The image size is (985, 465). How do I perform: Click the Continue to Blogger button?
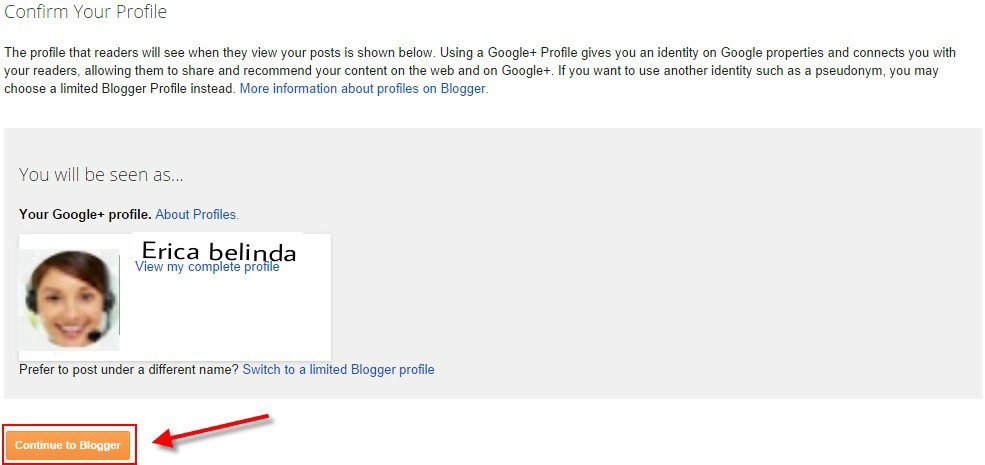(x=68, y=445)
